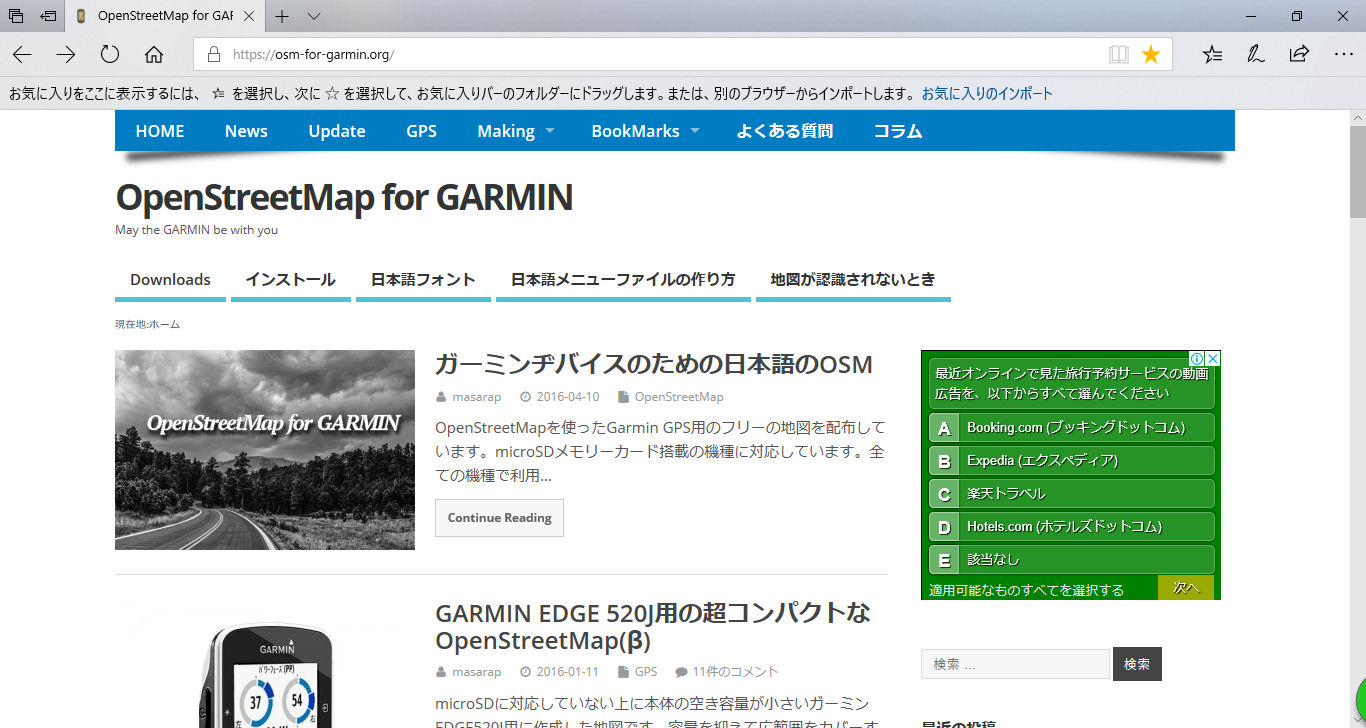This screenshot has height=728, width=1366.
Task: Go forward to the next page
Action: (x=66, y=54)
